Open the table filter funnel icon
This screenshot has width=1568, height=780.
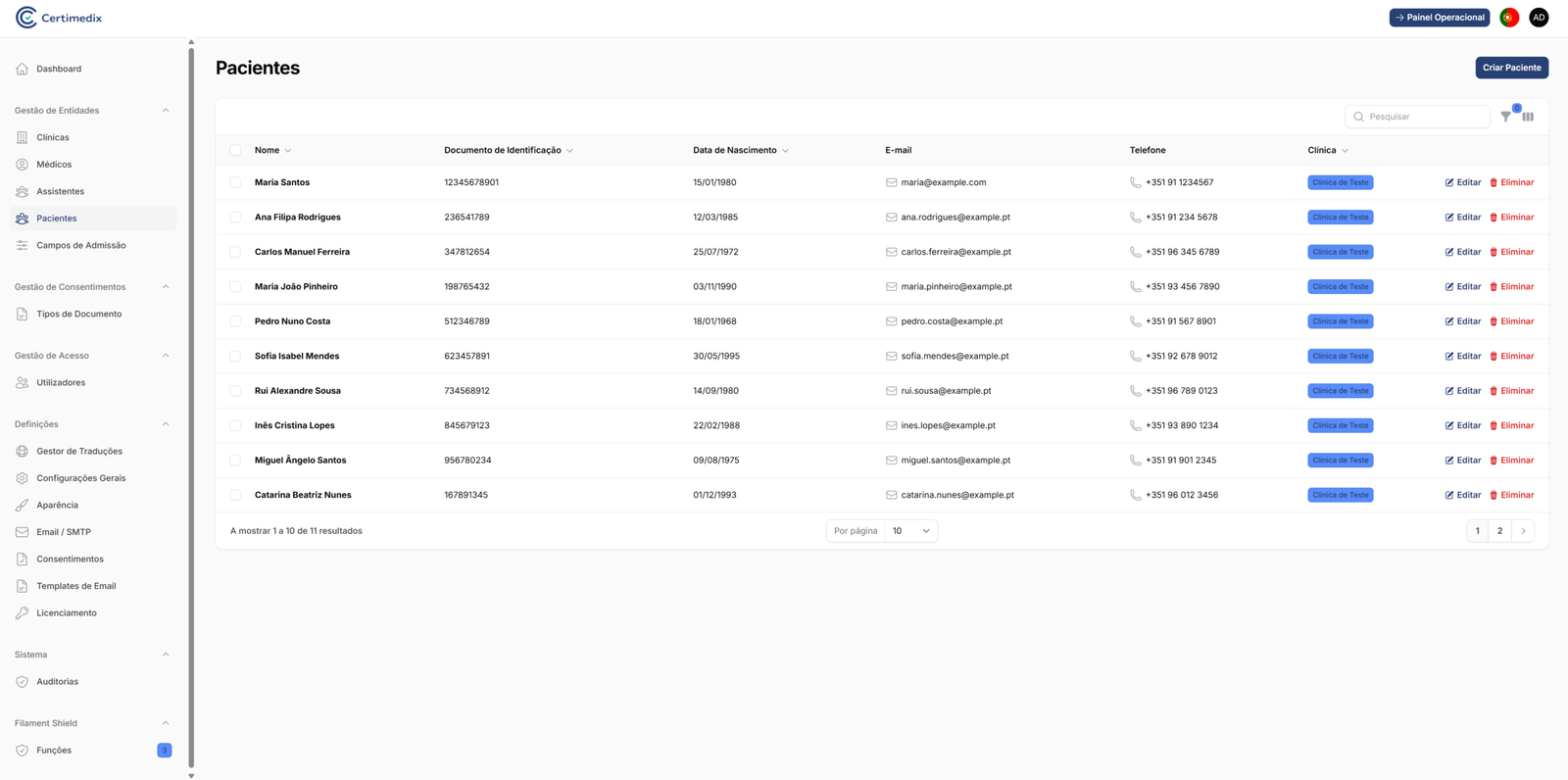[1506, 117]
